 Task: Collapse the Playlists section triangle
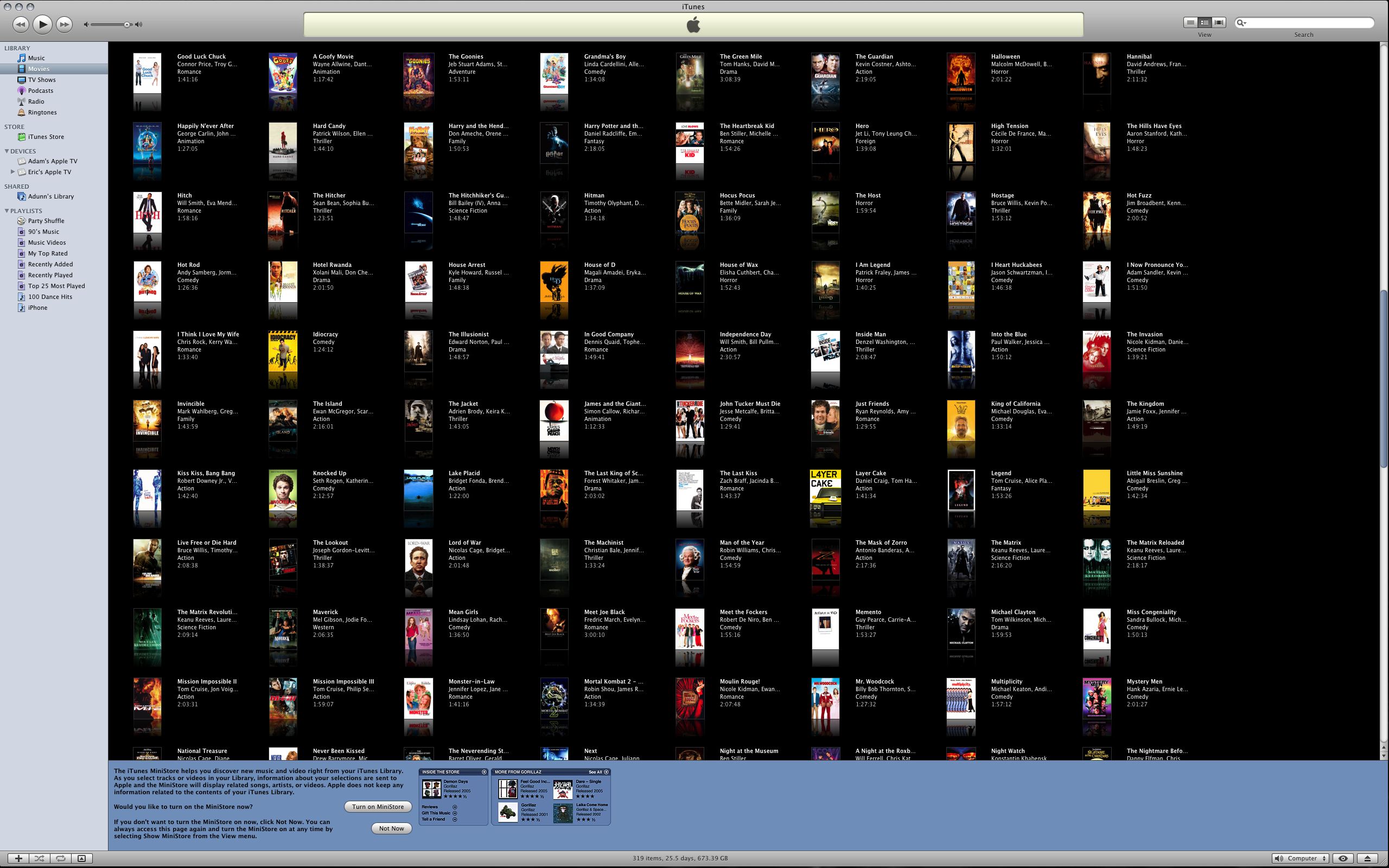point(7,210)
